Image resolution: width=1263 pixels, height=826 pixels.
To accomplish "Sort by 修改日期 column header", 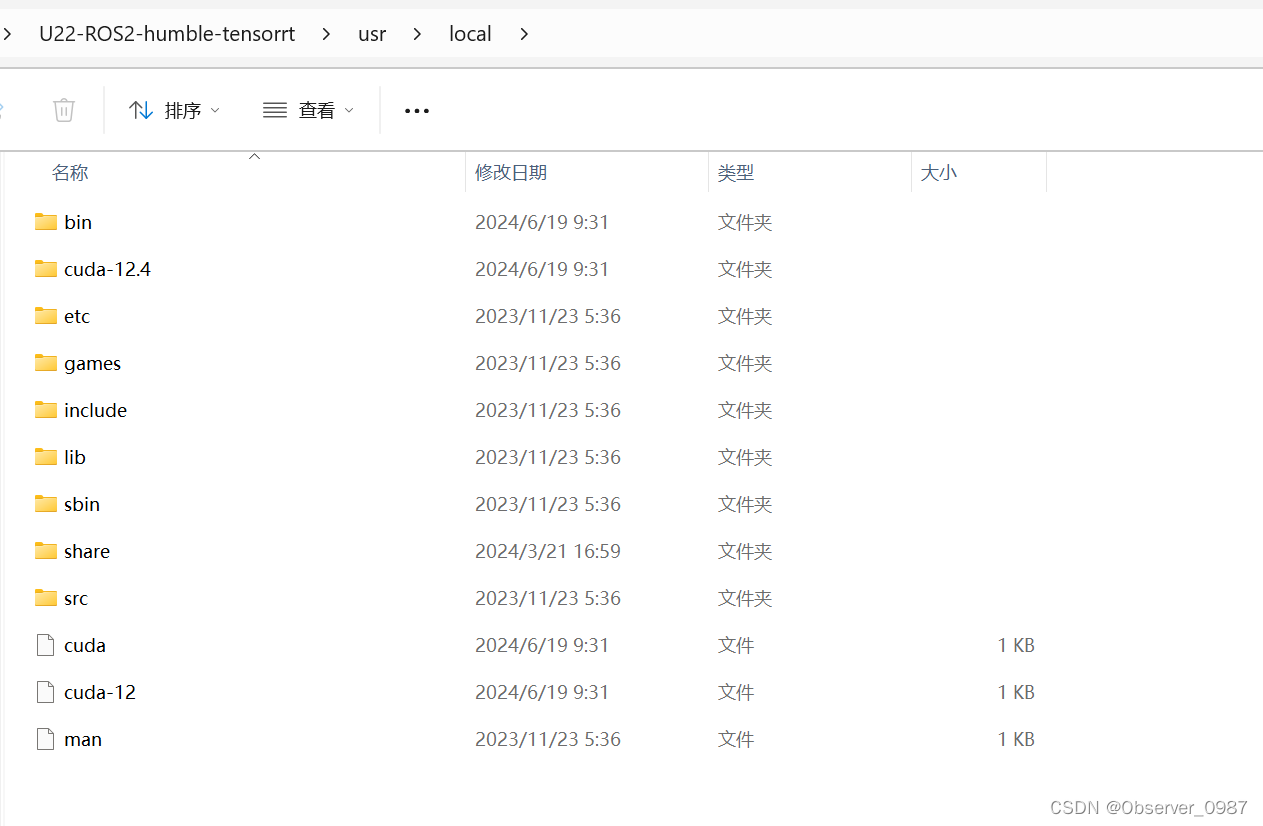I will (x=511, y=172).
